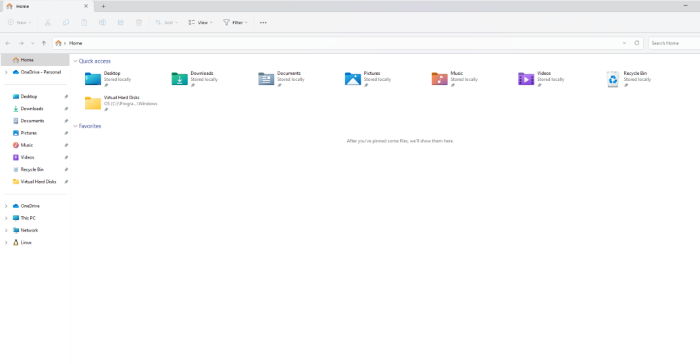
Task: Select the Music folder icon in Quick access
Action: tap(439, 79)
